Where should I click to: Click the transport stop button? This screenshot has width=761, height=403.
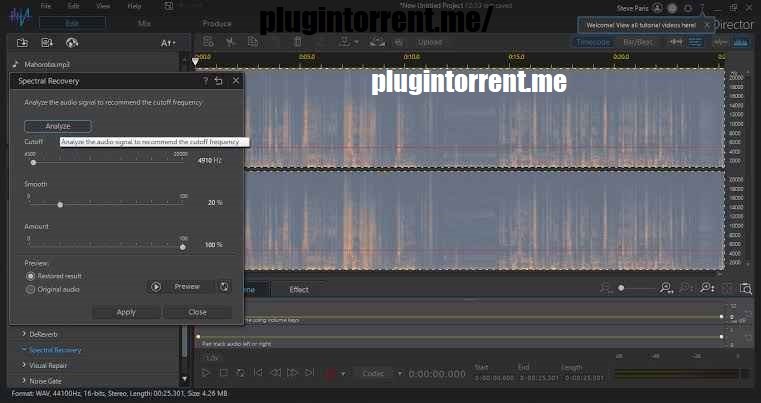(224, 373)
